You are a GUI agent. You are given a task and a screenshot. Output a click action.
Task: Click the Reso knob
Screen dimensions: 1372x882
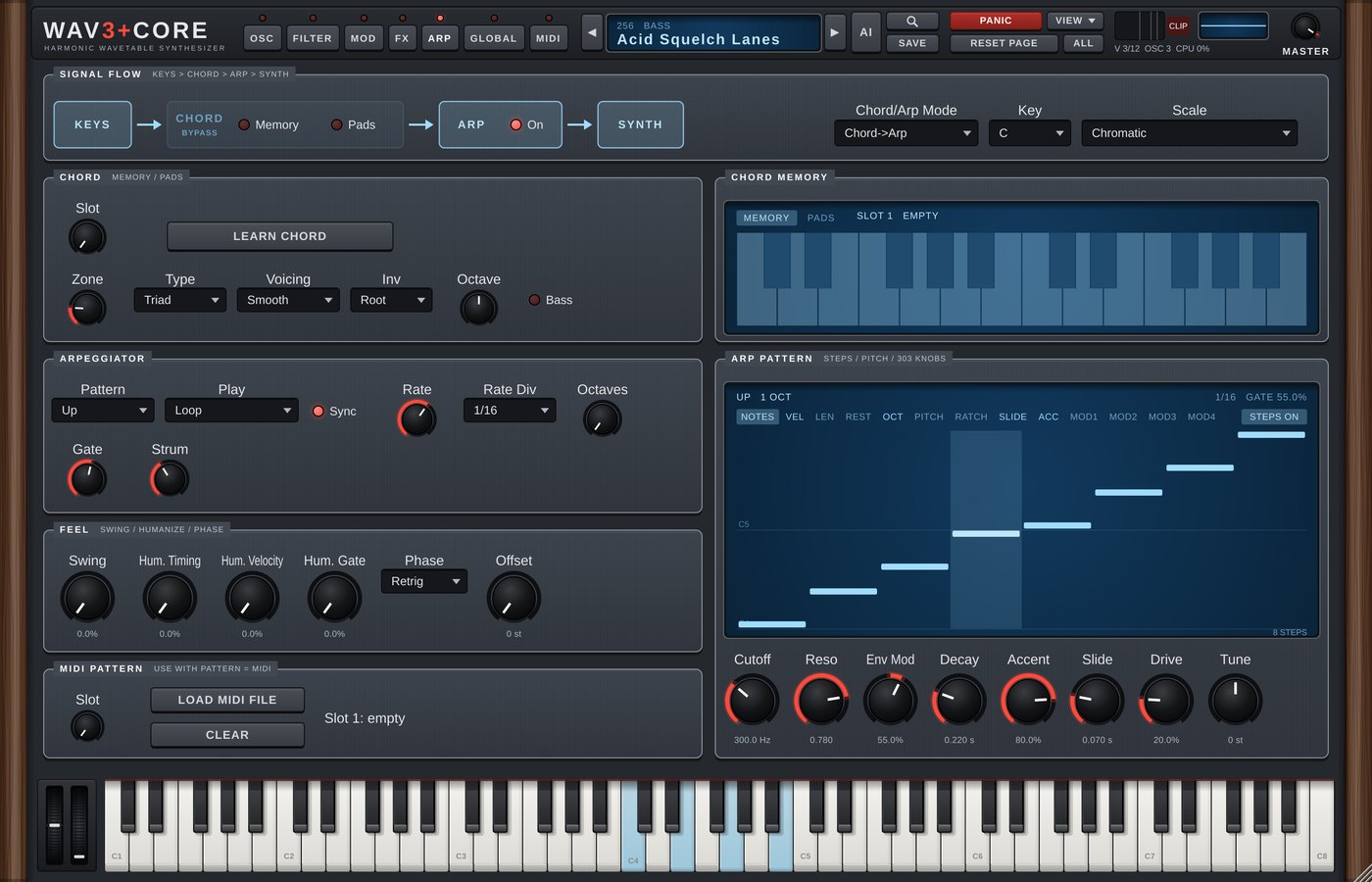coord(821,701)
